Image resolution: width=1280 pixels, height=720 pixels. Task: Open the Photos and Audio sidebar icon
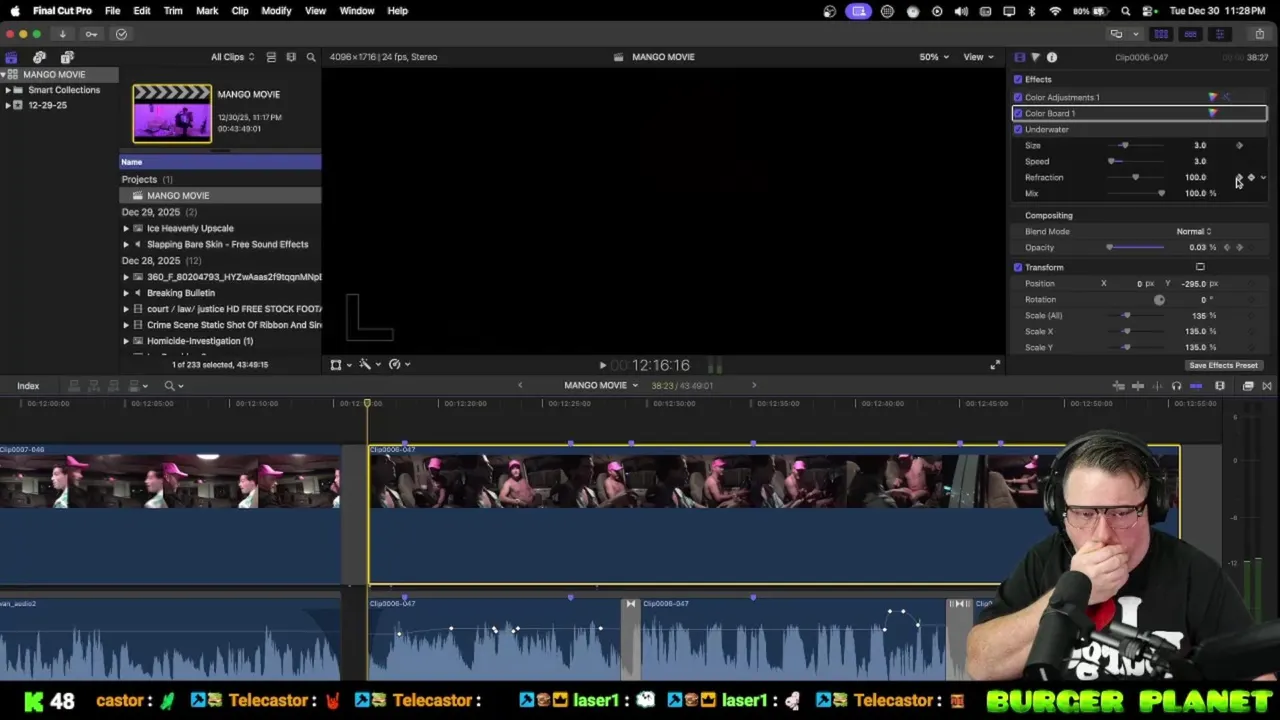pos(39,57)
